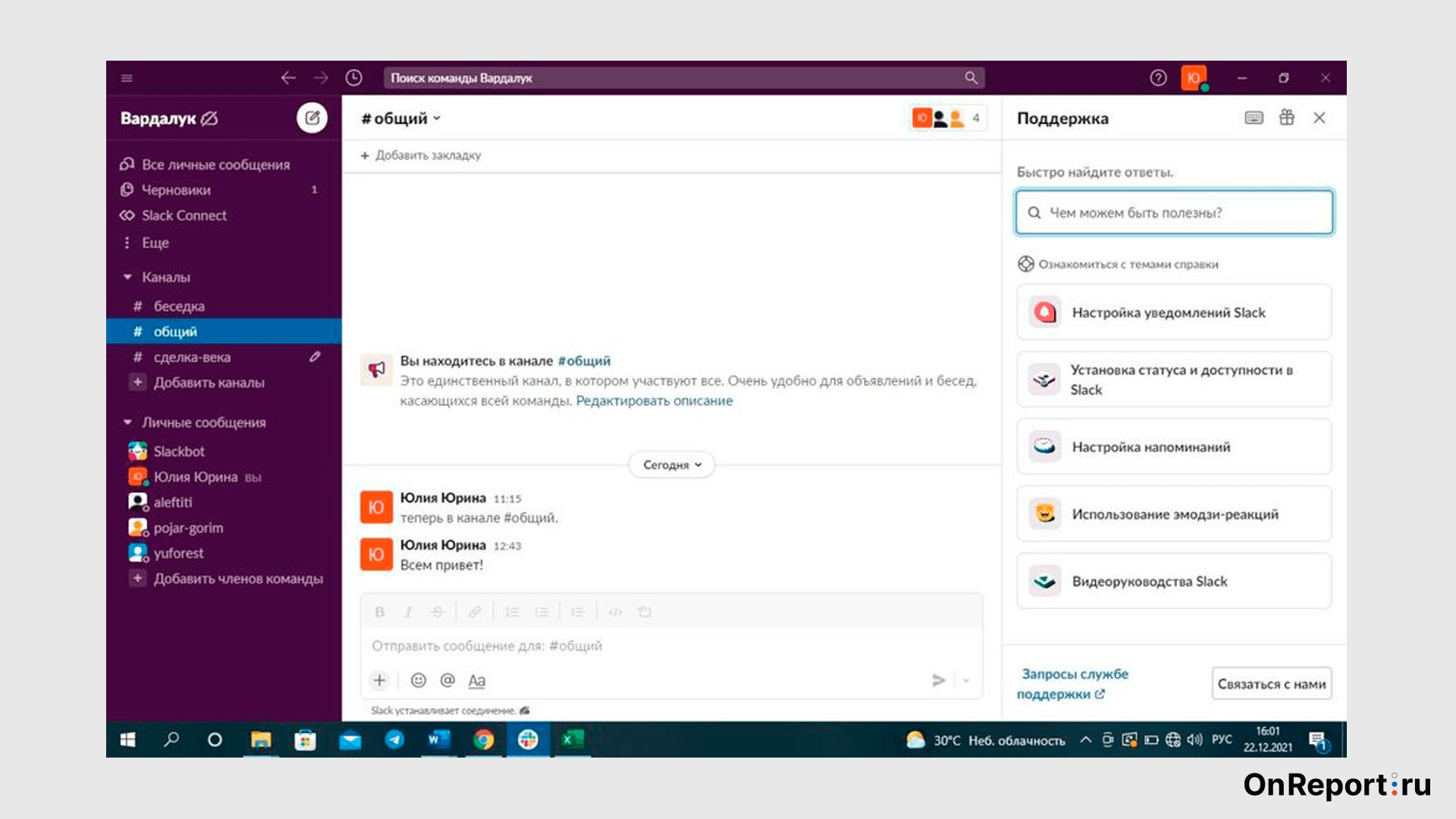1456x819 pixels.
Task: Click Редактировать описание link
Action: pyautogui.click(x=655, y=399)
